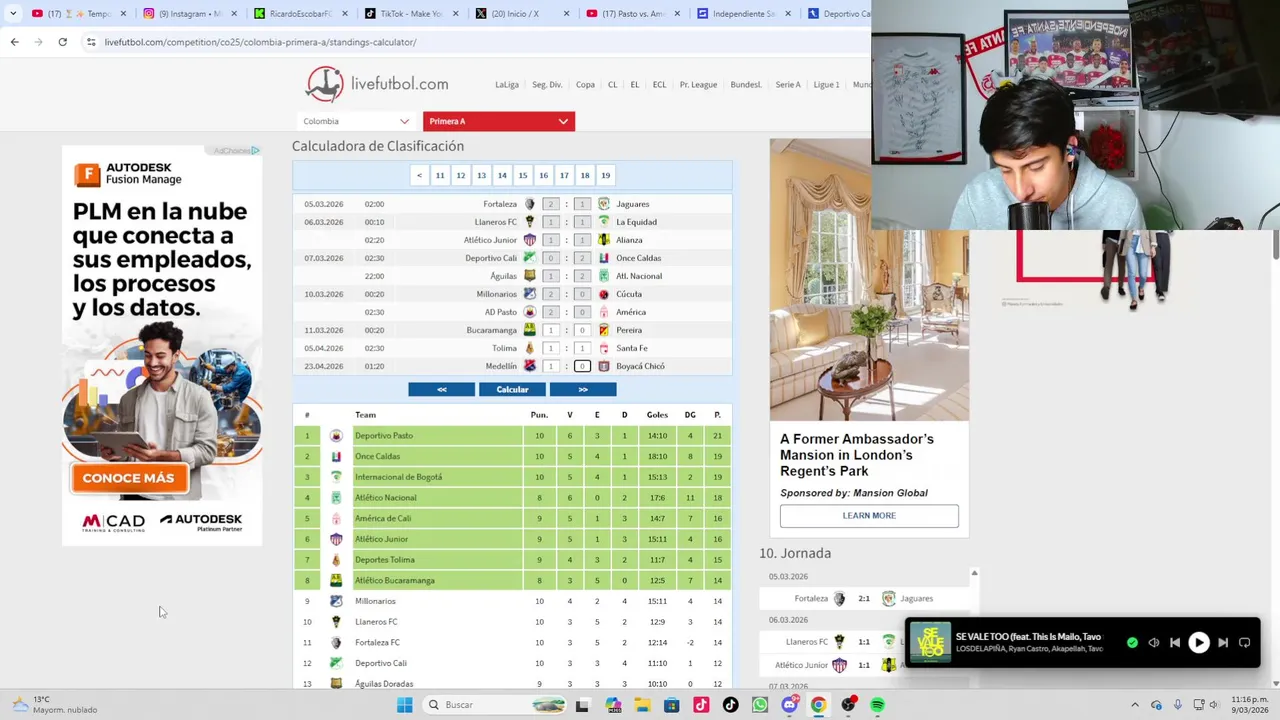Screen dimensions: 1280x720
Task: Click the microphone icon in the system tray
Action: tap(1177, 705)
